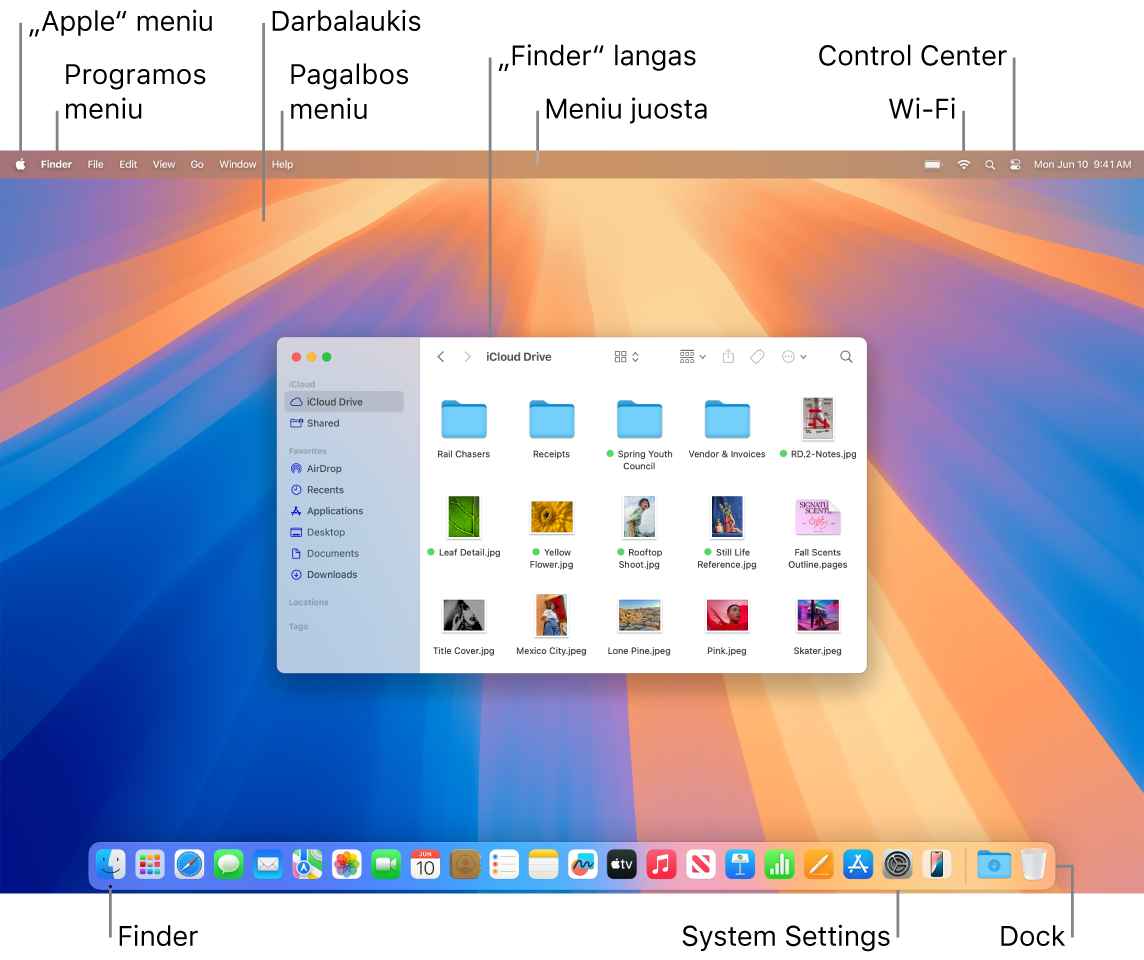
Task: Select Shared in the Finder sidebar
Action: pyautogui.click(x=344, y=423)
